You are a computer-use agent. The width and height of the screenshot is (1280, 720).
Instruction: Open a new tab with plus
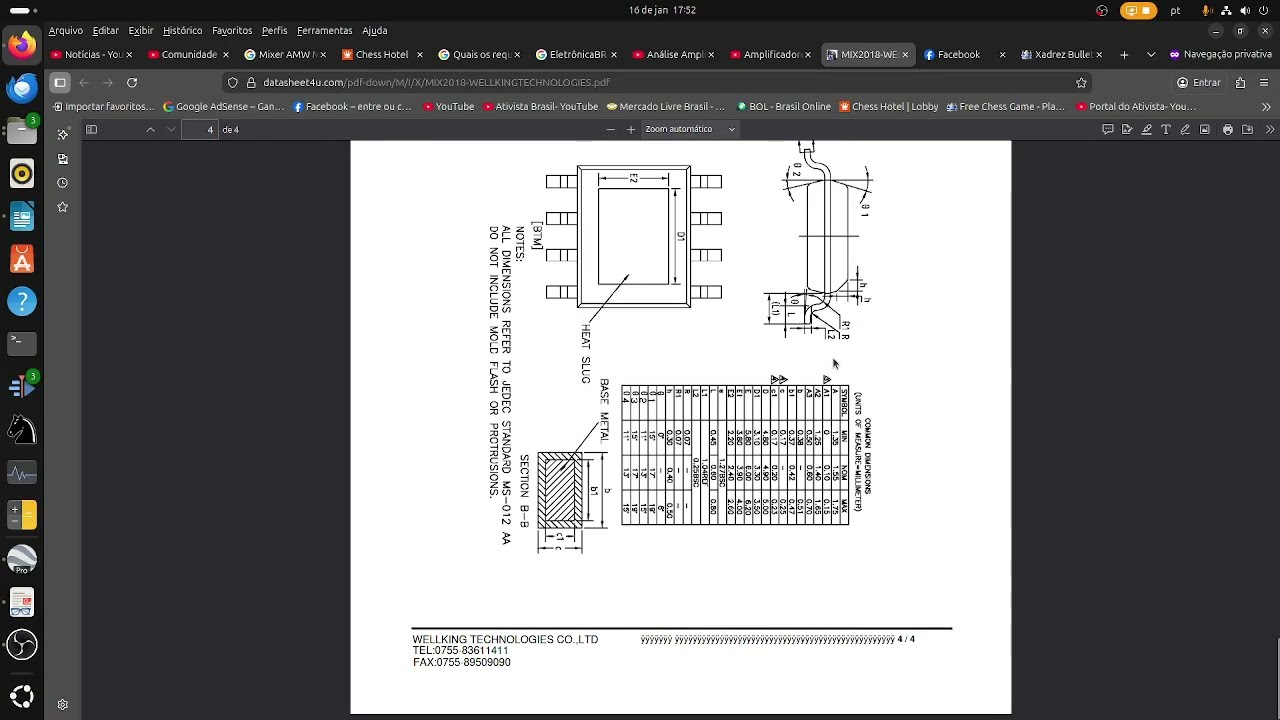(x=1124, y=54)
